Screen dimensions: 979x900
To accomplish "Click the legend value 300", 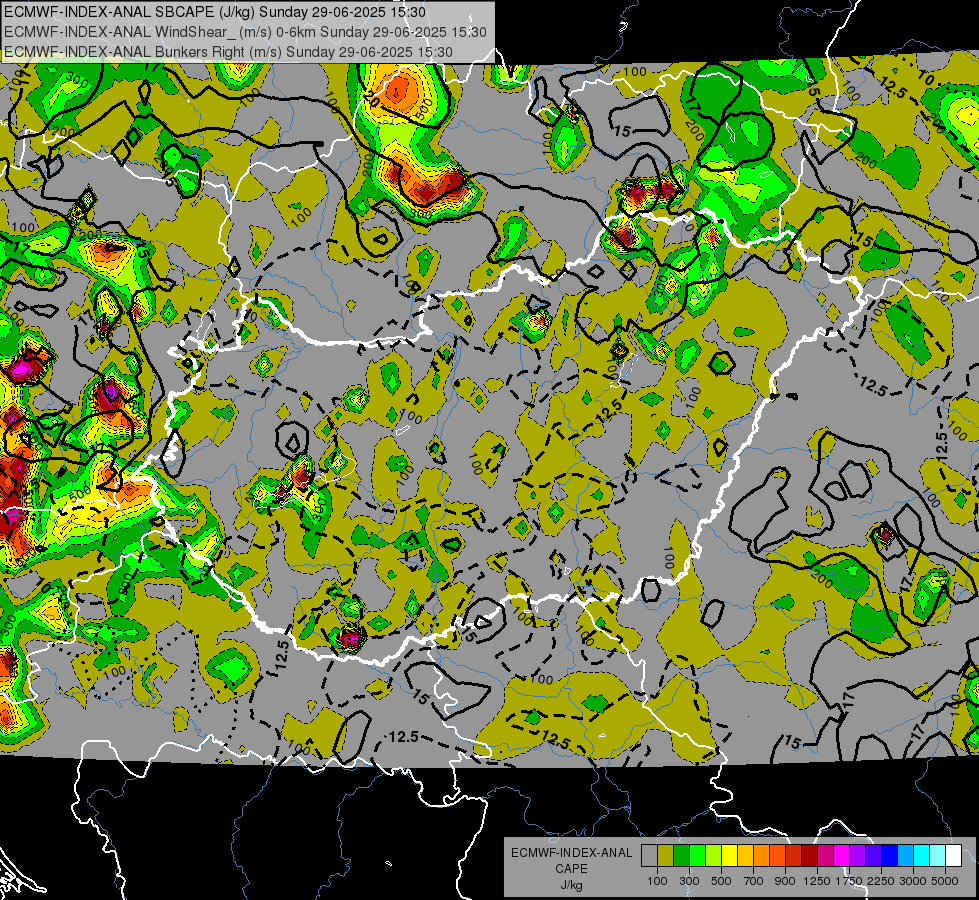I will pos(689,881).
